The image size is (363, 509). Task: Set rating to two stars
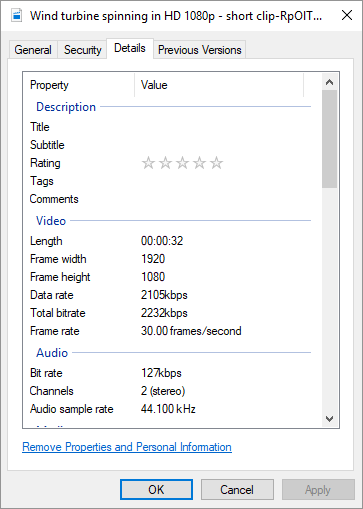(x=165, y=163)
